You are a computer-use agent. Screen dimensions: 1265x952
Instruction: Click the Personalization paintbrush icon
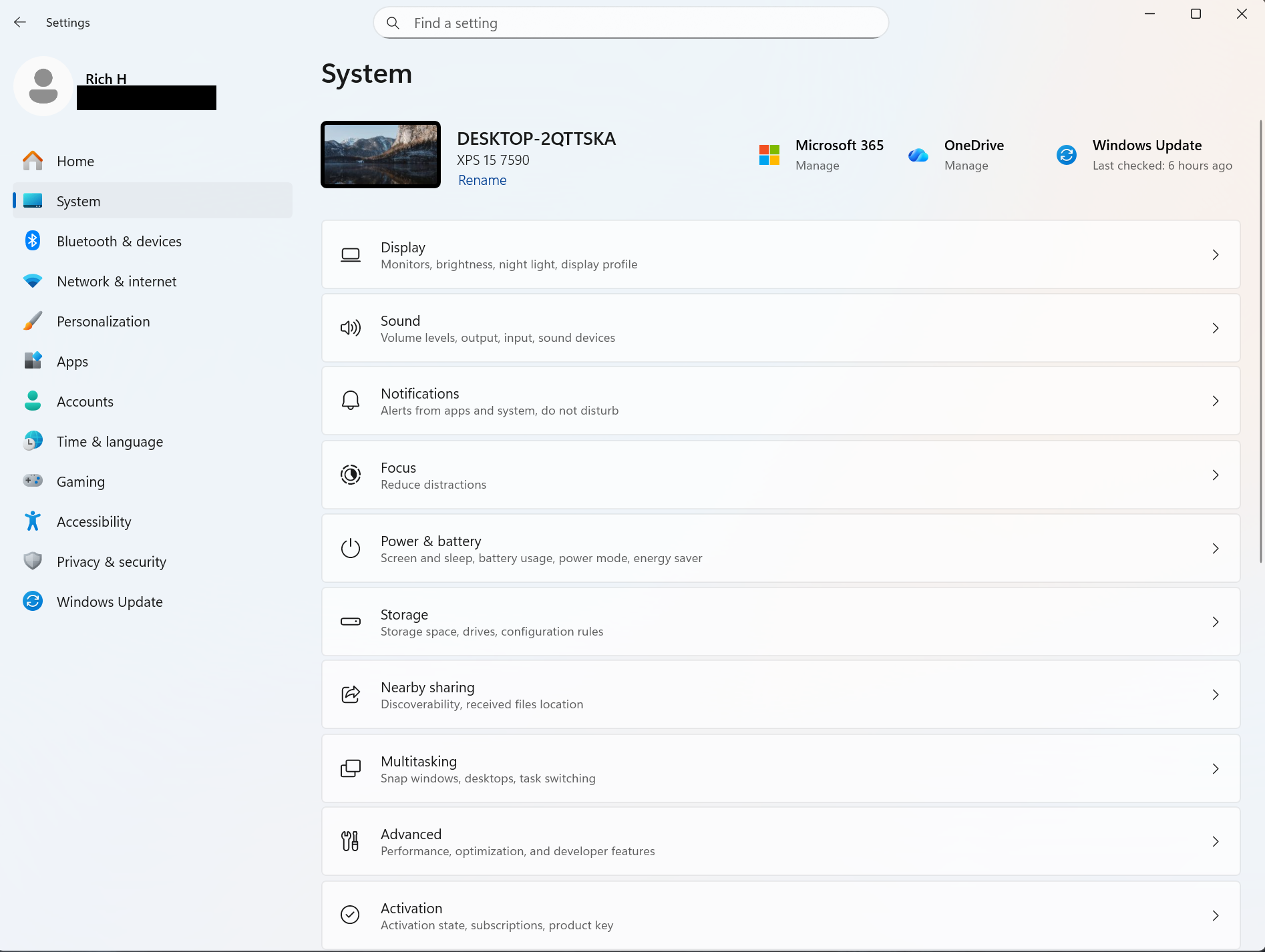pyautogui.click(x=33, y=321)
